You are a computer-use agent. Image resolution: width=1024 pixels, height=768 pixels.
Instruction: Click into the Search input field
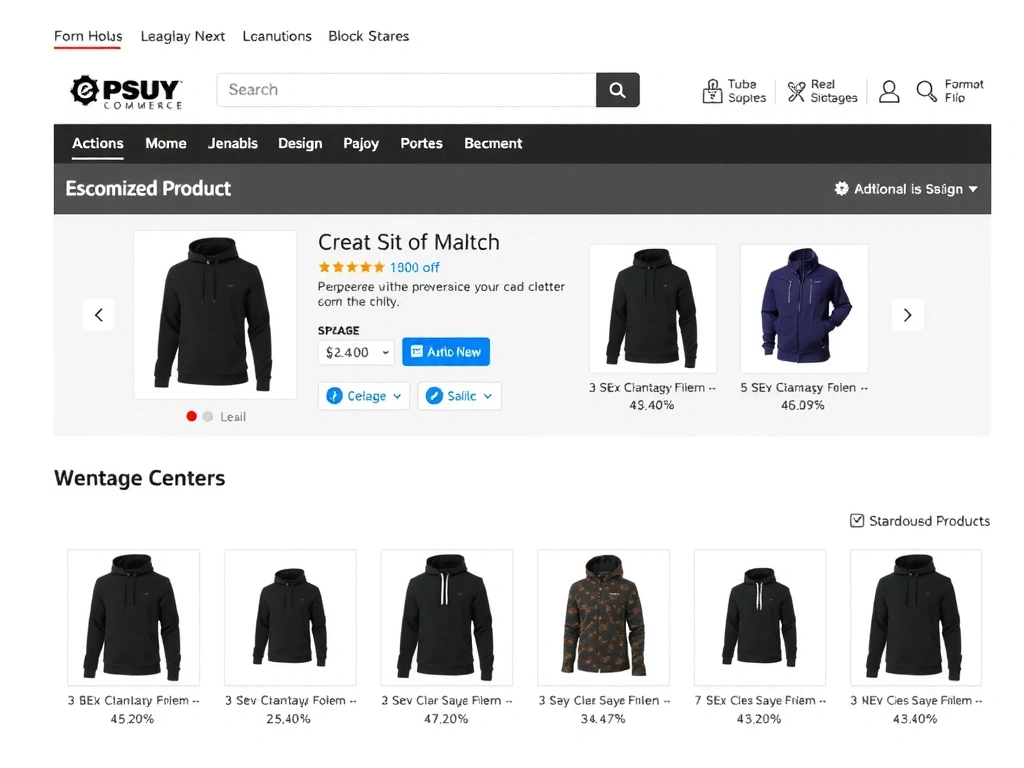coord(406,90)
